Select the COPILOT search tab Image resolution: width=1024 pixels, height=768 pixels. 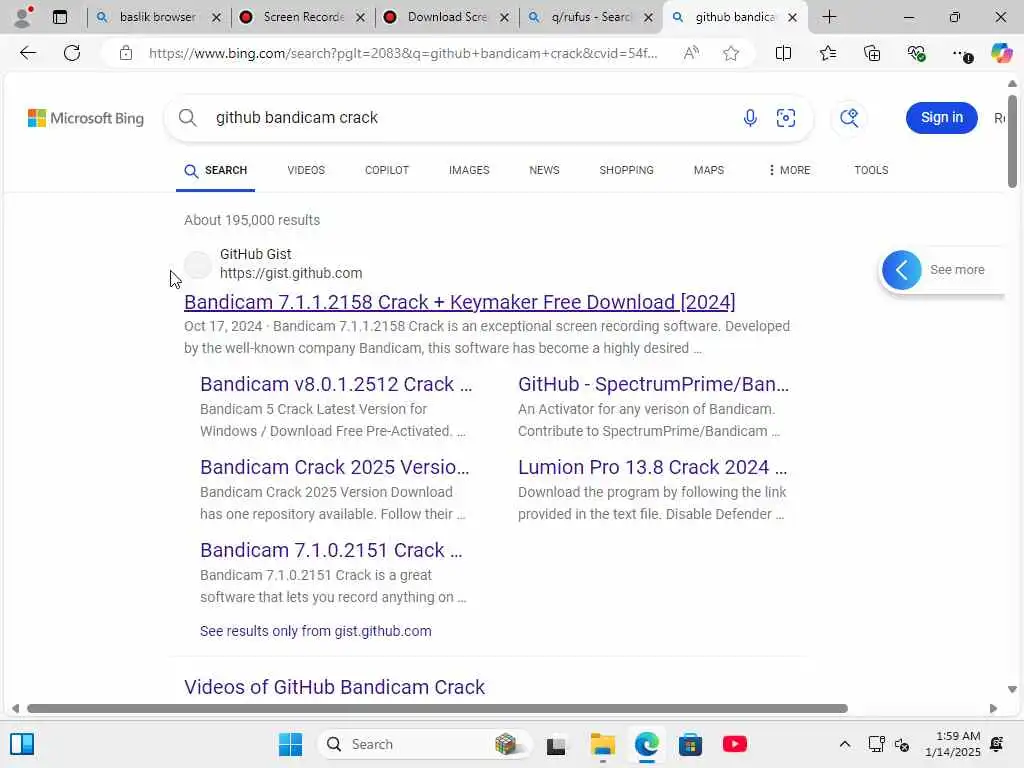tap(387, 170)
